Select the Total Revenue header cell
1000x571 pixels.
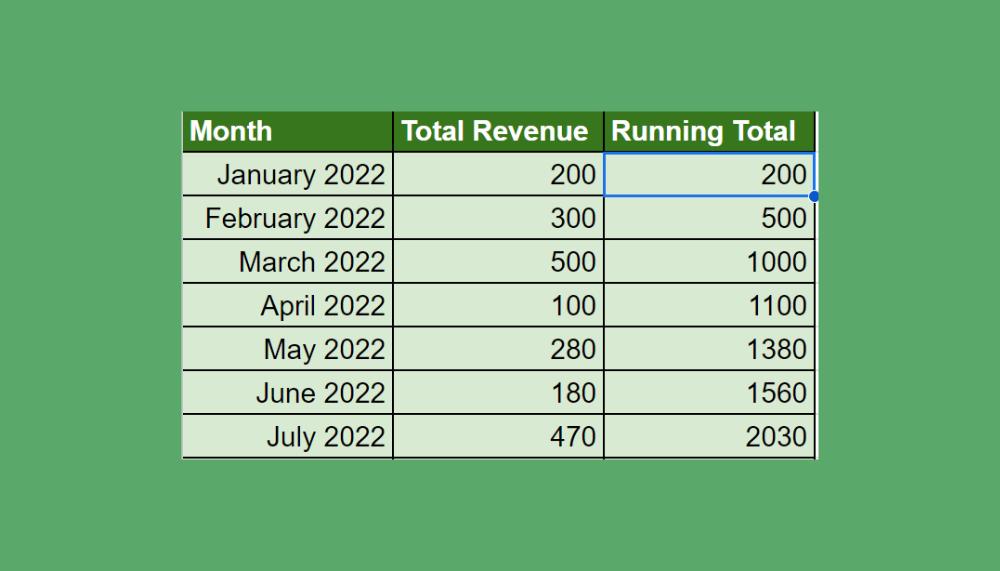tap(498, 131)
